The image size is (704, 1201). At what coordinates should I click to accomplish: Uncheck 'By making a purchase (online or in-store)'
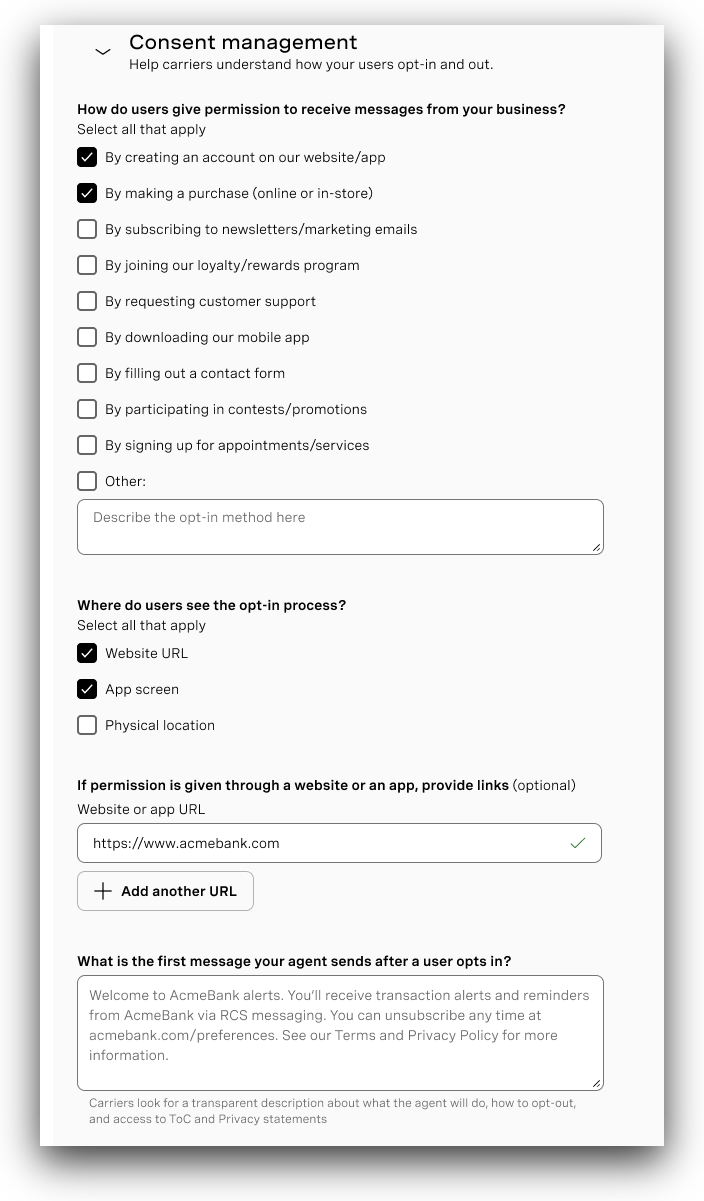(x=87, y=193)
